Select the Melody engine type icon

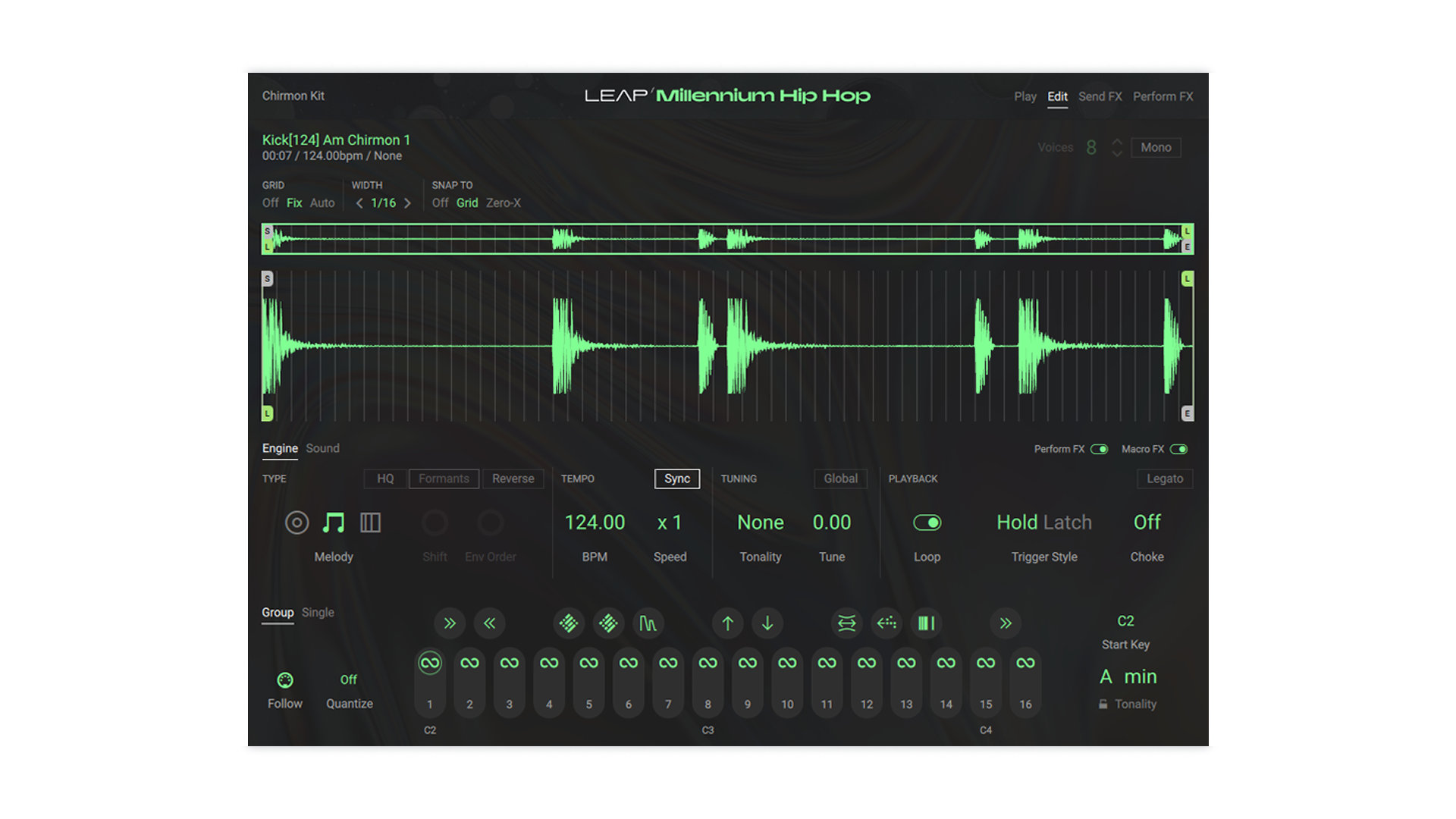pos(334,522)
